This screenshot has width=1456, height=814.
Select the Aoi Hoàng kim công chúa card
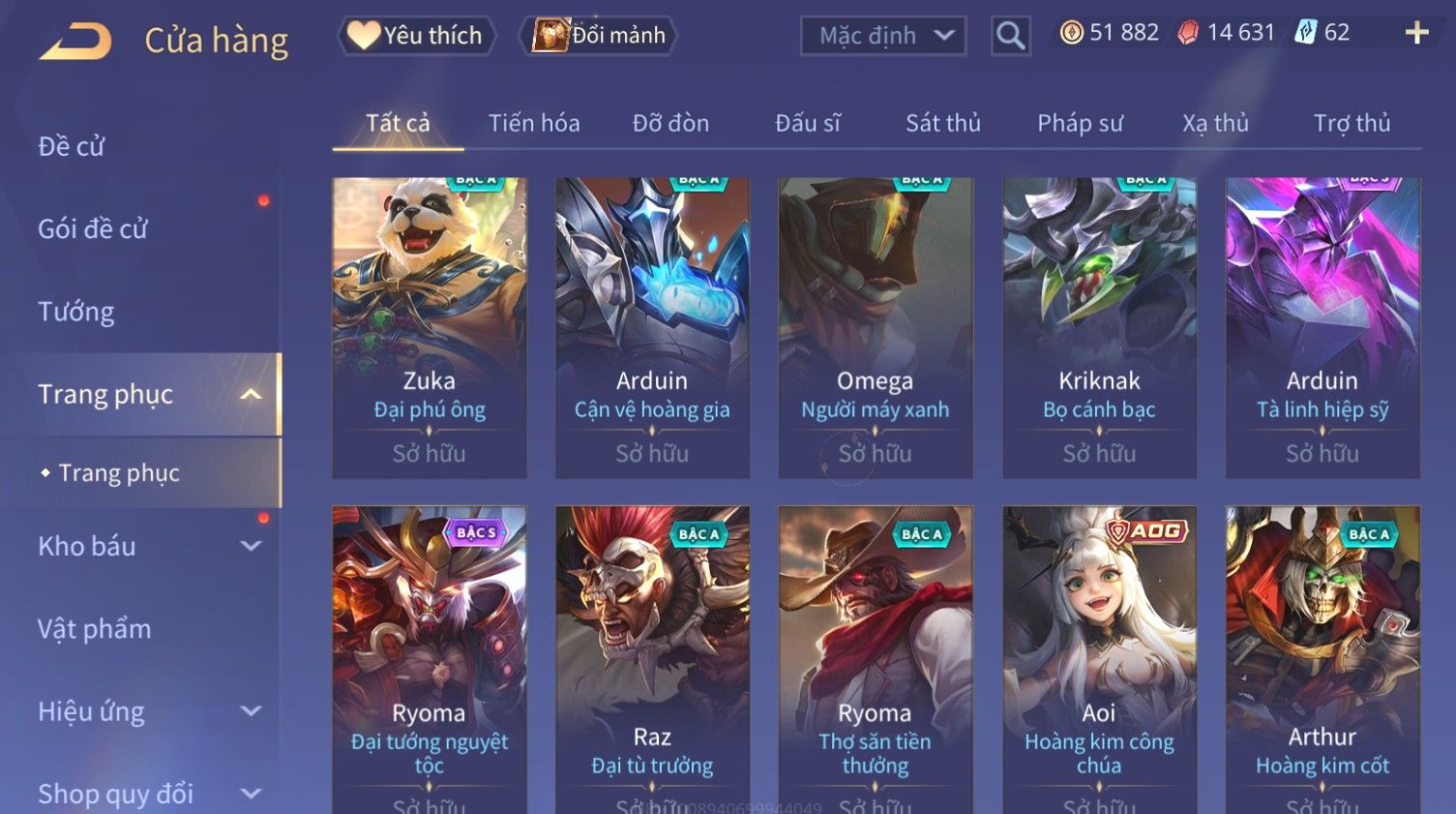(1099, 660)
